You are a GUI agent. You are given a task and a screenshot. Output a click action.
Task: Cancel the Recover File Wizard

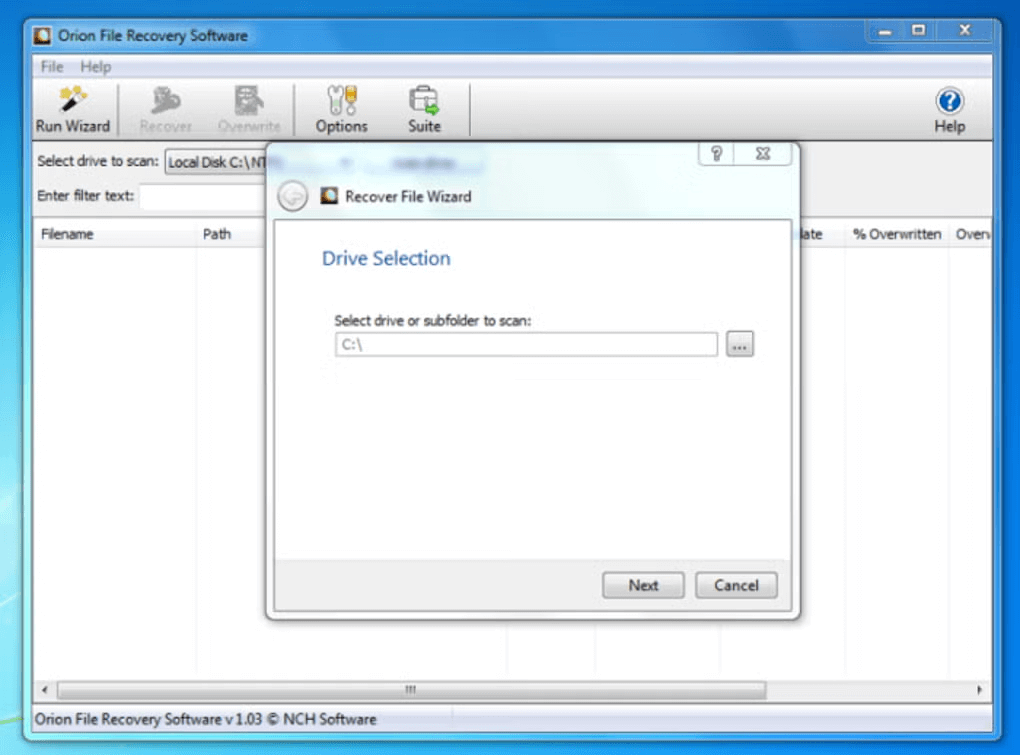(x=736, y=585)
